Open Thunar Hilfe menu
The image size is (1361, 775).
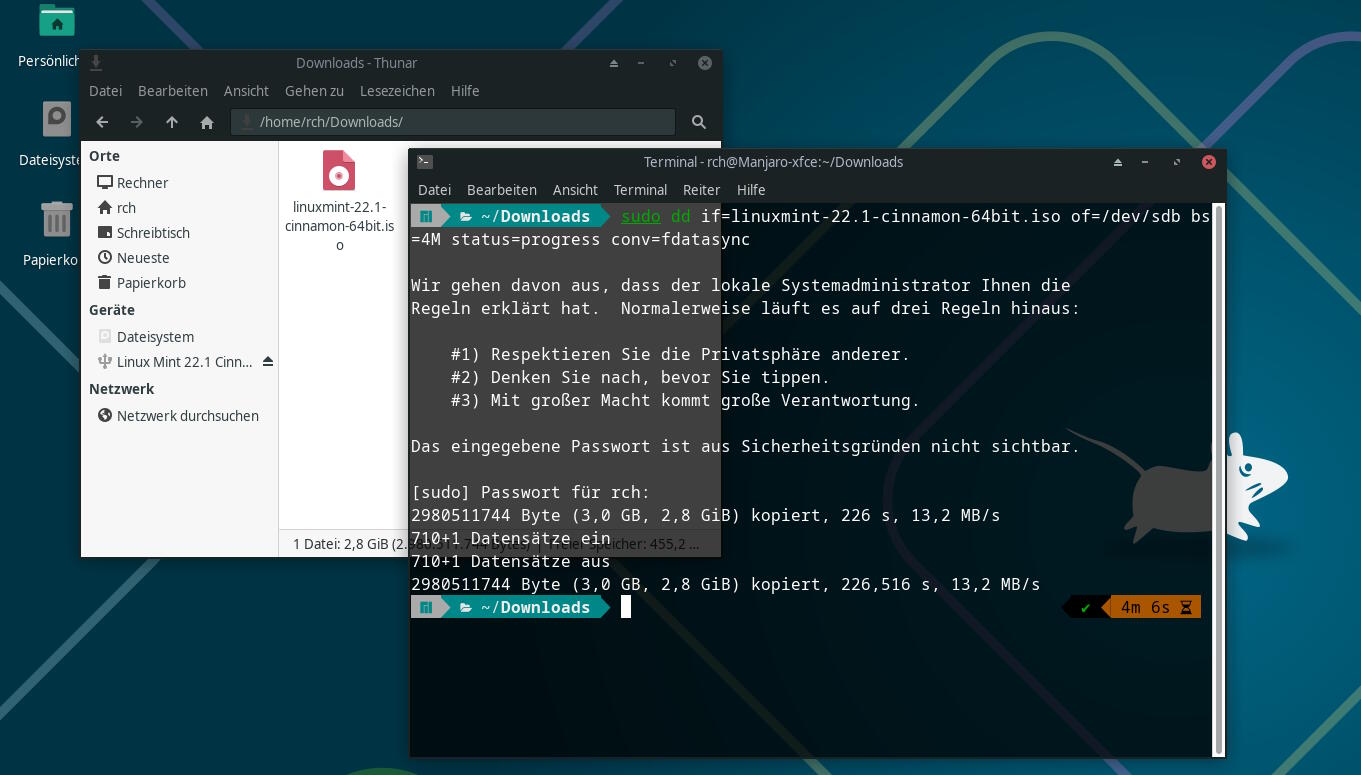coord(465,90)
